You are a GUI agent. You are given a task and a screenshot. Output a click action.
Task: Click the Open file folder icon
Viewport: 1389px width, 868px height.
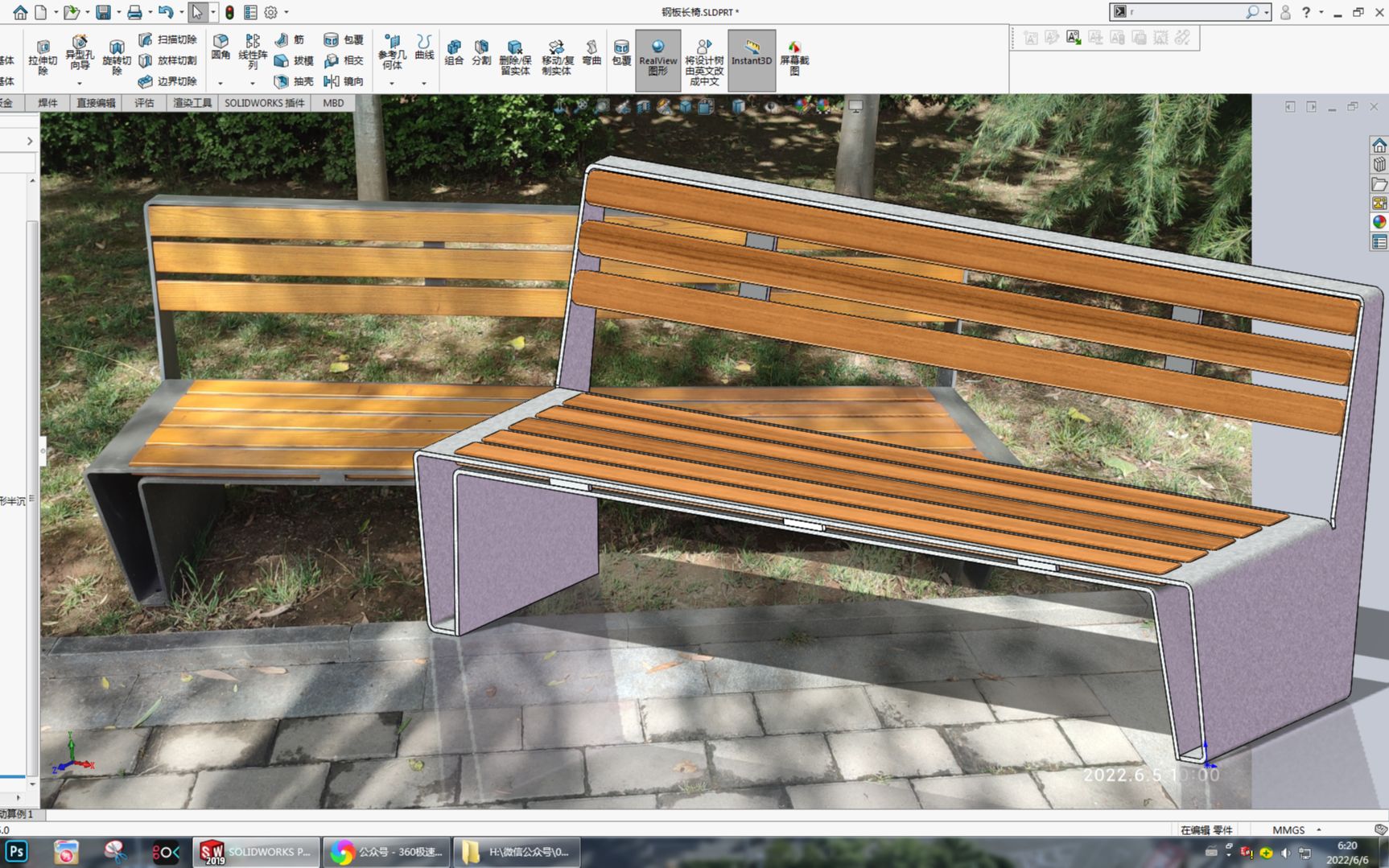tap(72, 12)
